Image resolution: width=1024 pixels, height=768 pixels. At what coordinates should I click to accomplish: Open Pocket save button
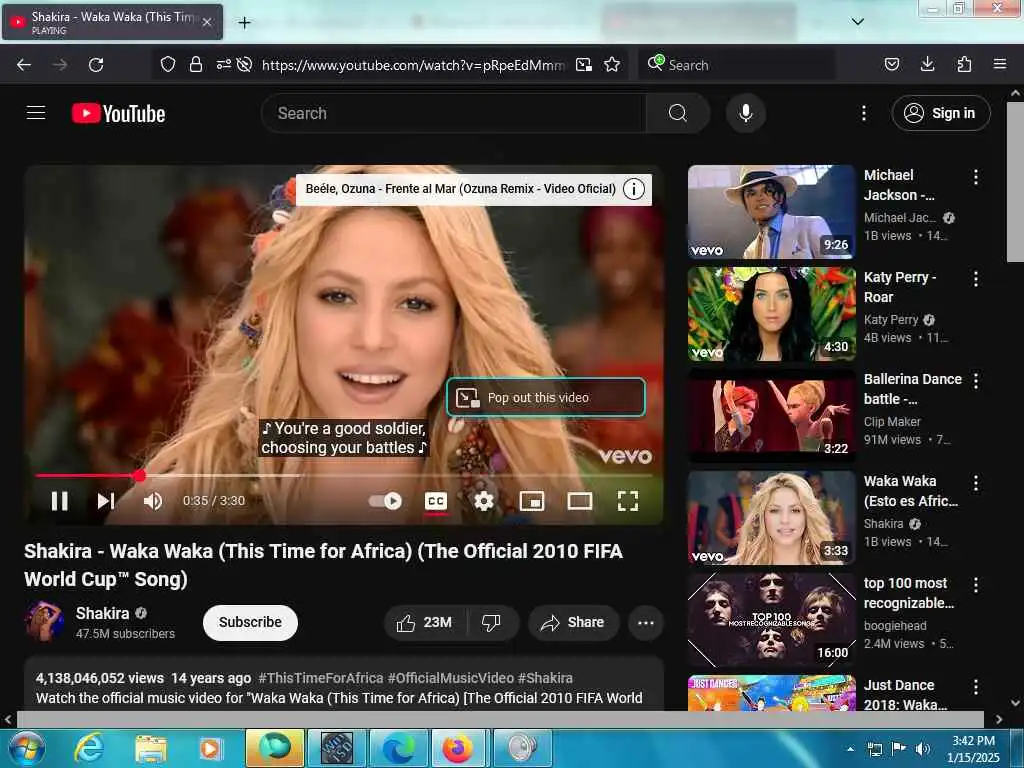[892, 65]
